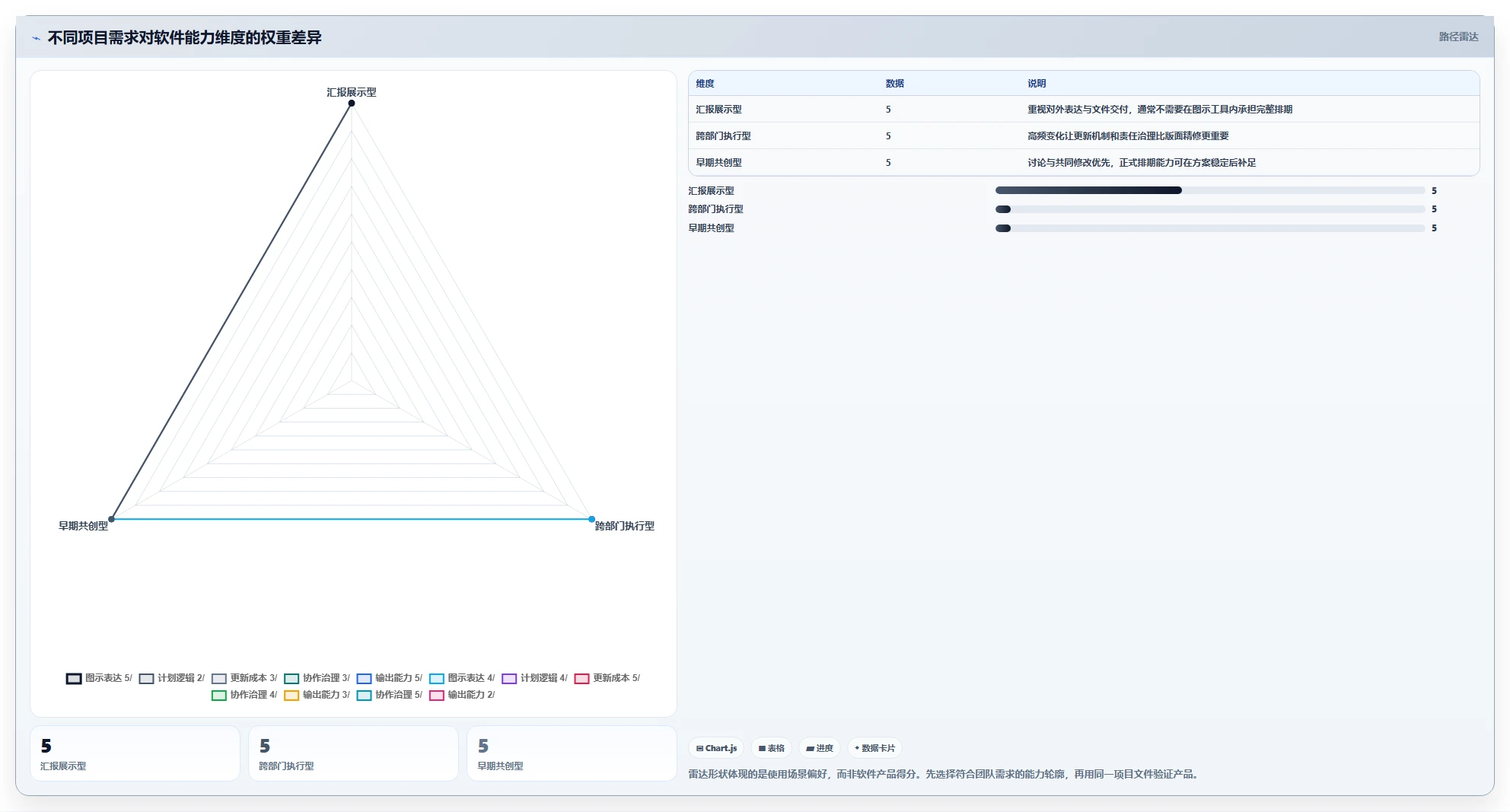1510x812 pixels.
Task: Toggle the 协作治理 4/ legend entry
Action: (x=244, y=695)
